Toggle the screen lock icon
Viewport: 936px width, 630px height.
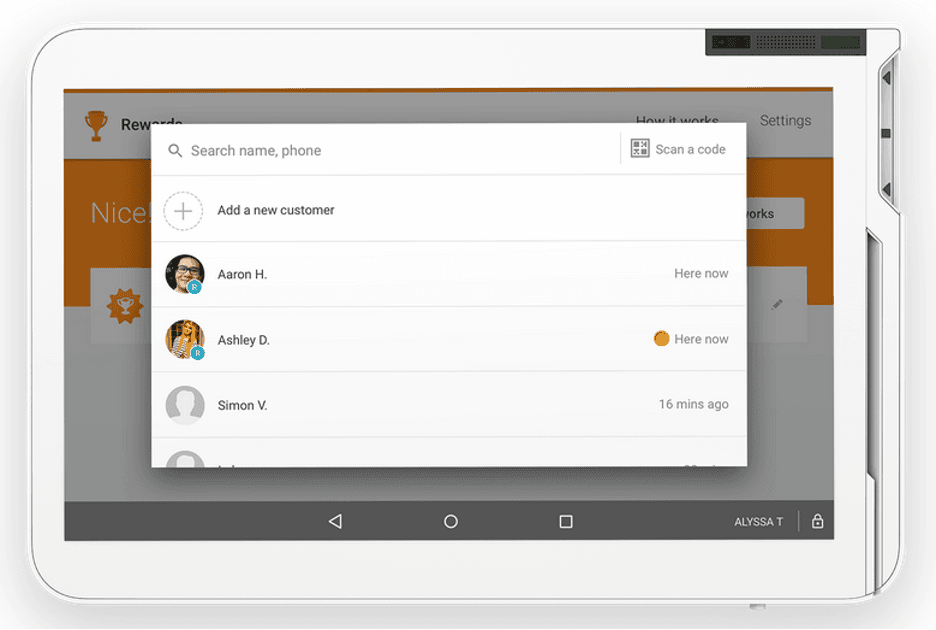[x=818, y=520]
